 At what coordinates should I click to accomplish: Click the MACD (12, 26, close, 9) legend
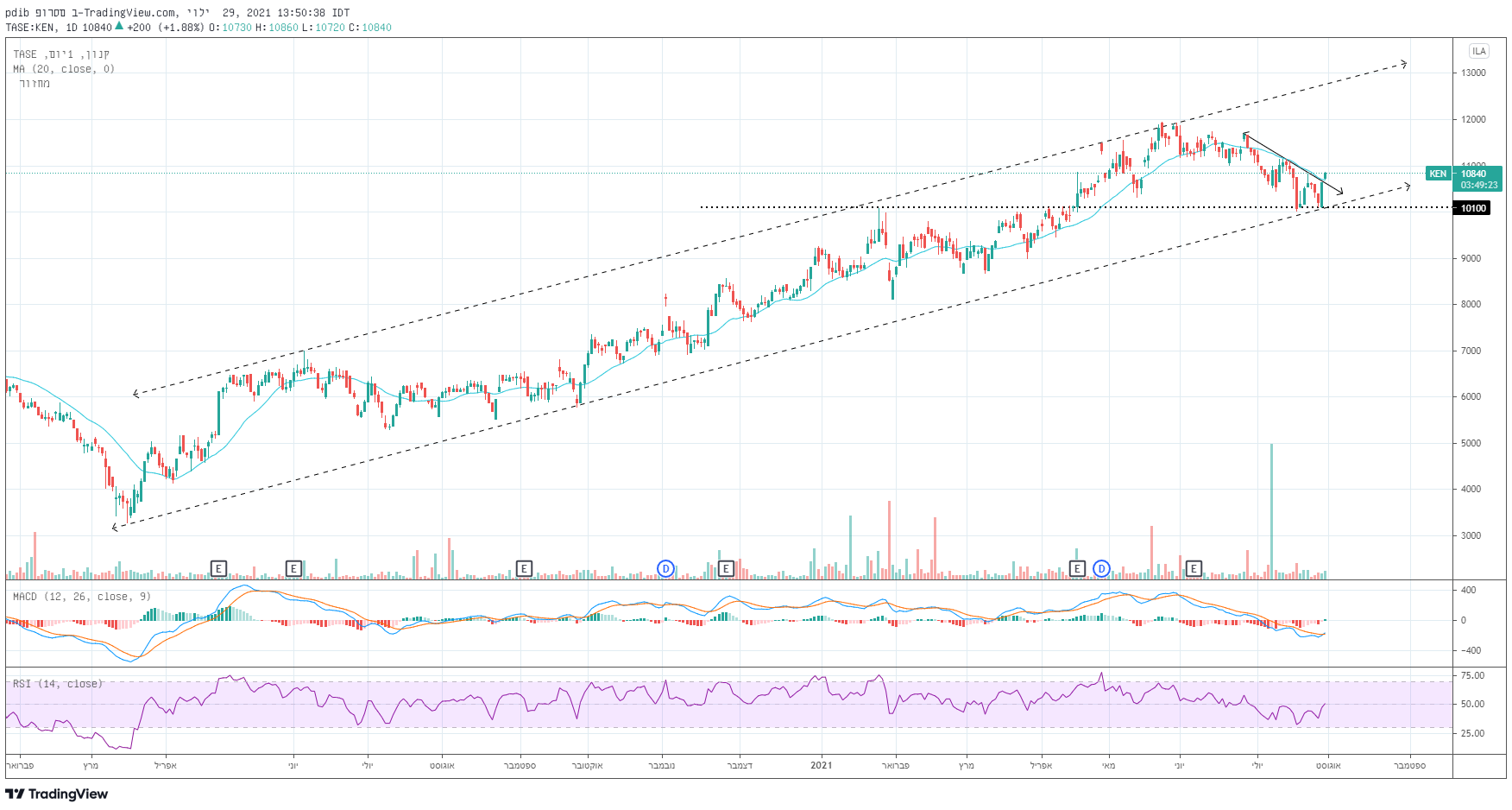pos(82,597)
